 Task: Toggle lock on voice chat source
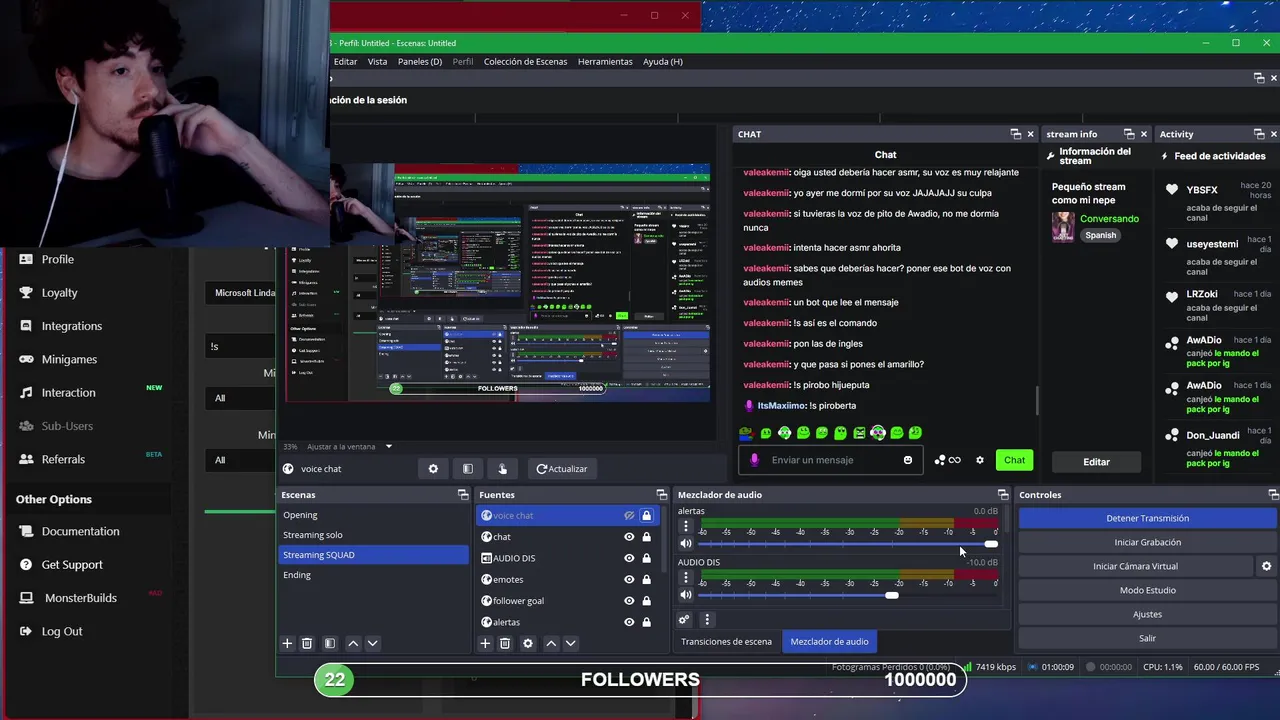pyautogui.click(x=647, y=516)
